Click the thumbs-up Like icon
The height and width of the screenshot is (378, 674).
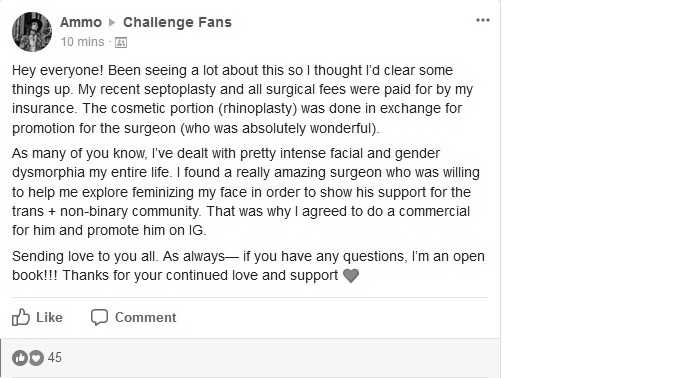(21, 317)
